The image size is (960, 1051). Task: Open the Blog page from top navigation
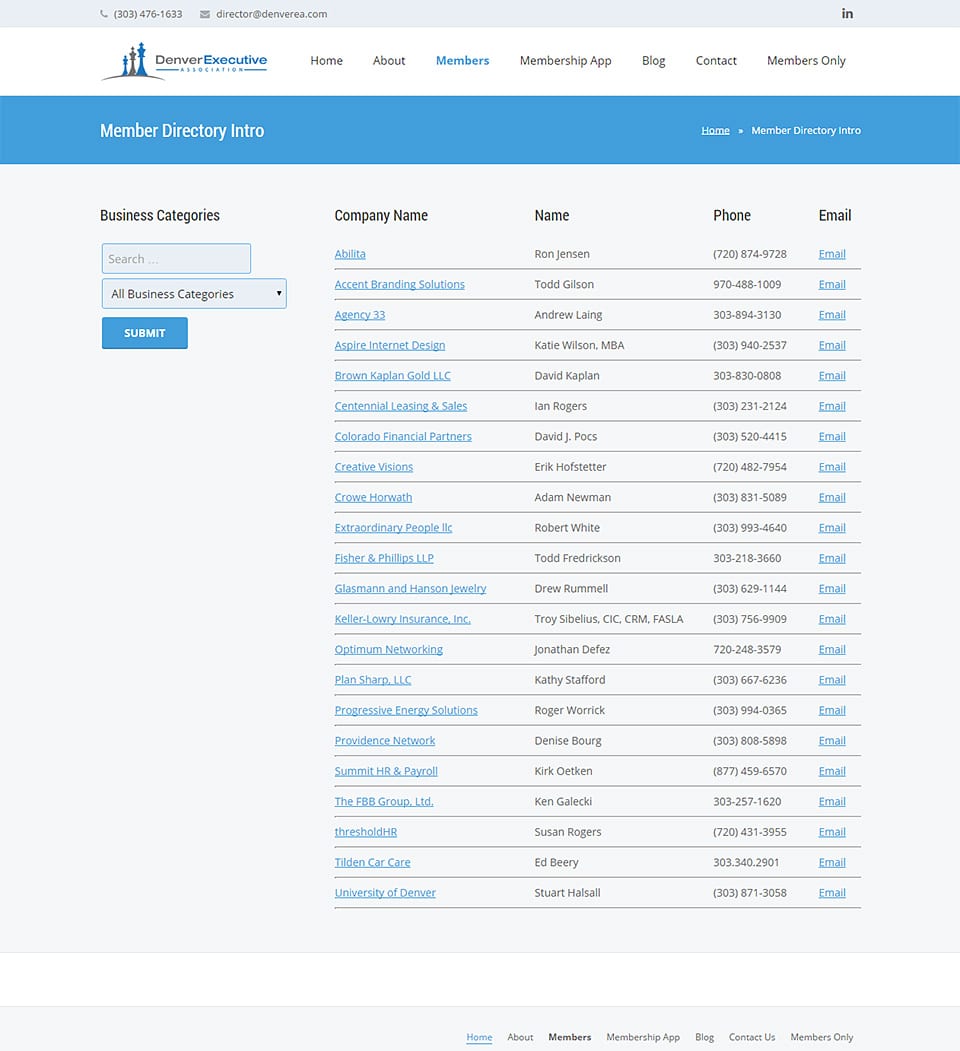click(654, 60)
